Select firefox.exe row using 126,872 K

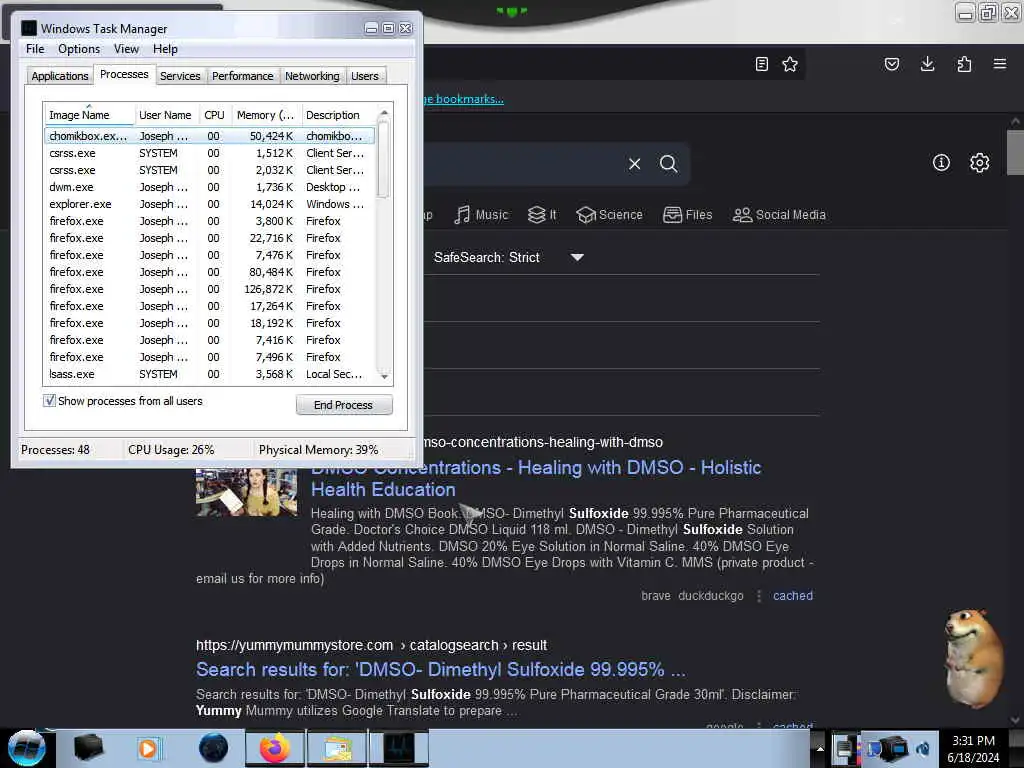pyautogui.click(x=209, y=289)
